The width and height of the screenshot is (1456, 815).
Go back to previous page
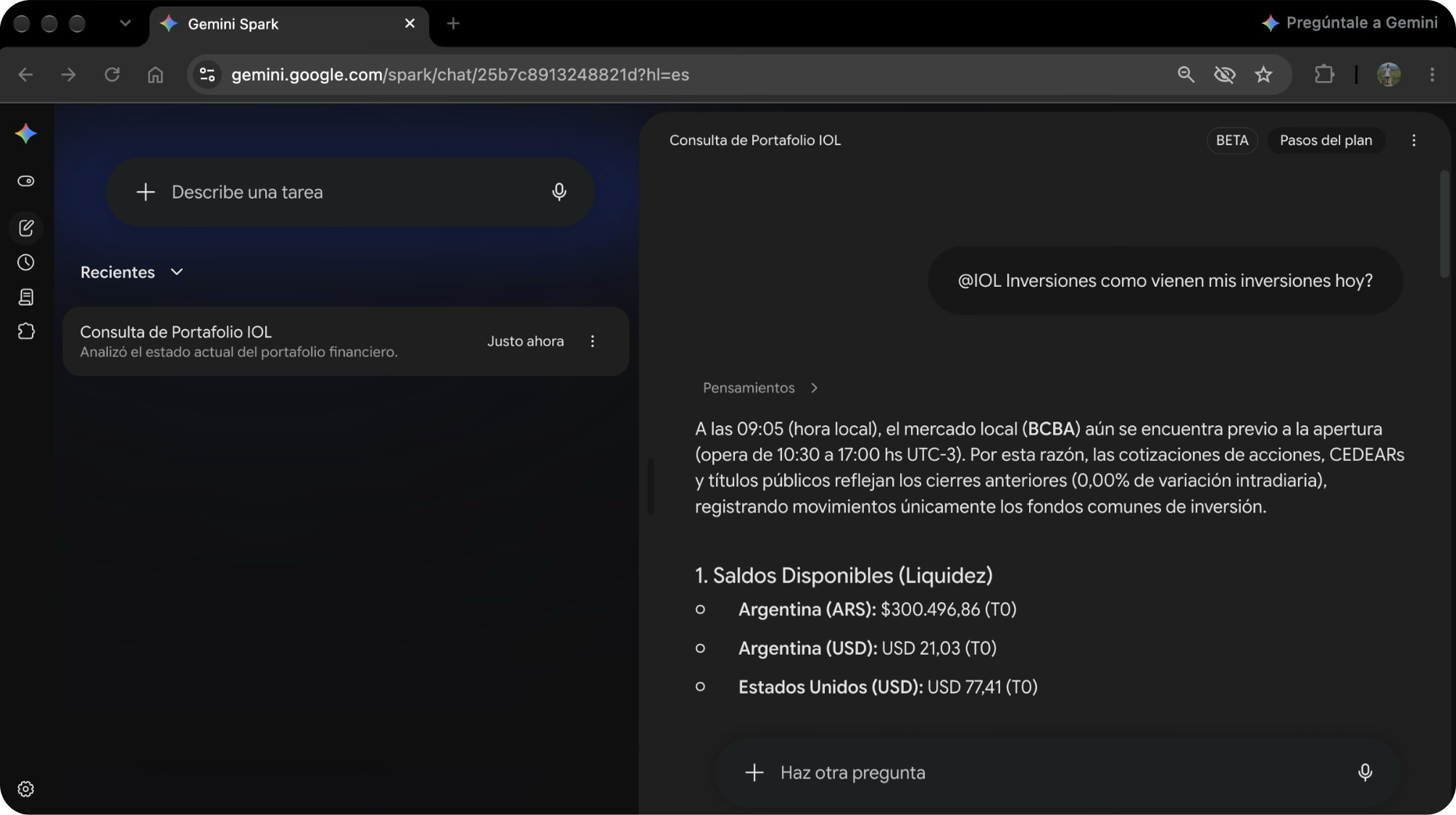(x=25, y=75)
